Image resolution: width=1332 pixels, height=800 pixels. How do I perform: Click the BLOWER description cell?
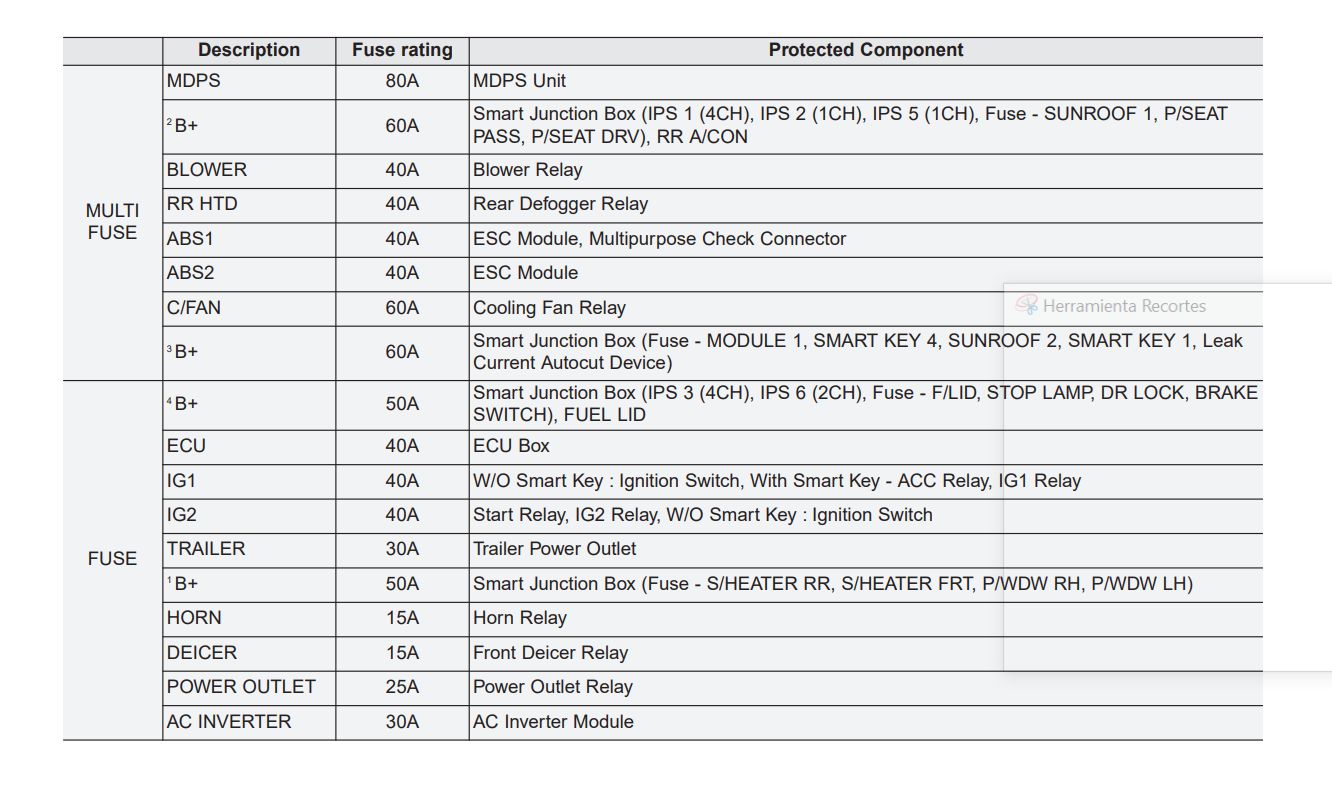click(x=207, y=170)
